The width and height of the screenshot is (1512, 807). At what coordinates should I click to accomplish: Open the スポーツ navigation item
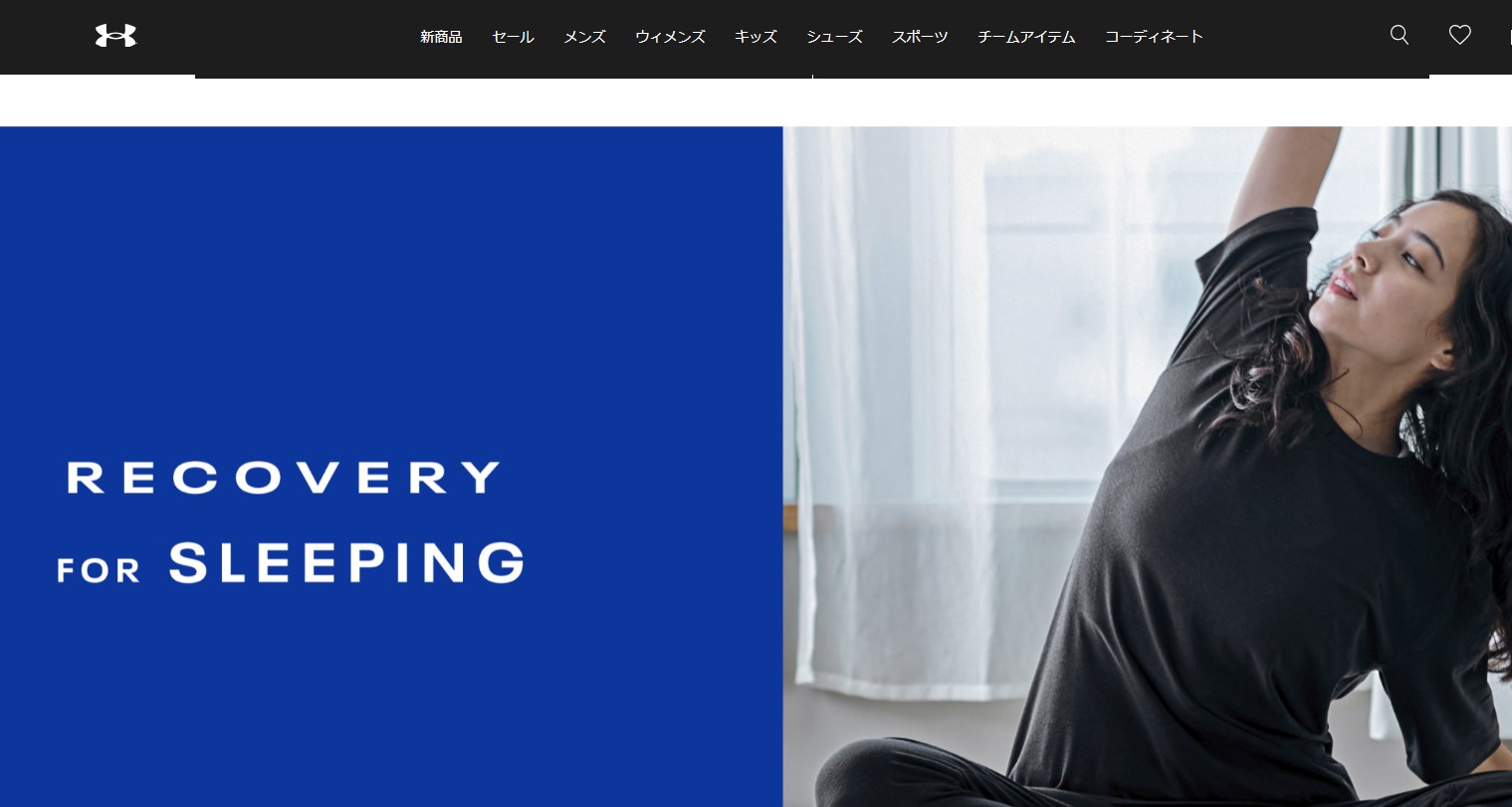[x=920, y=37]
